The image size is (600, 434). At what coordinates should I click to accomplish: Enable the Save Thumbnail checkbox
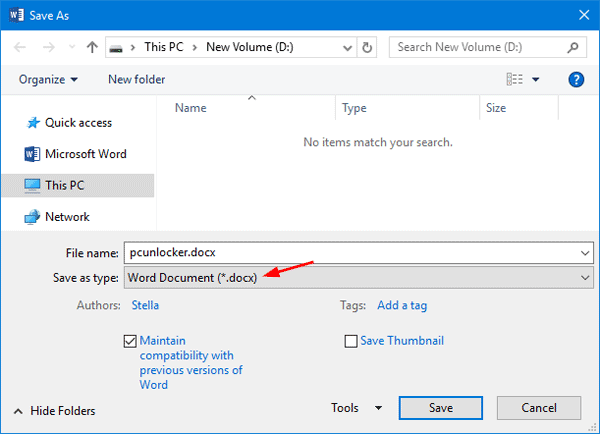(x=351, y=341)
